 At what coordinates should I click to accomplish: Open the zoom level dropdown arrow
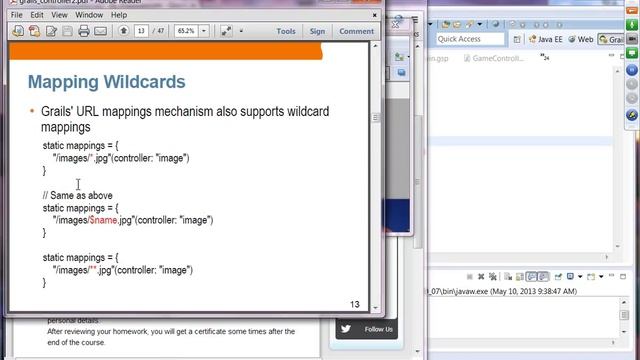(204, 31)
